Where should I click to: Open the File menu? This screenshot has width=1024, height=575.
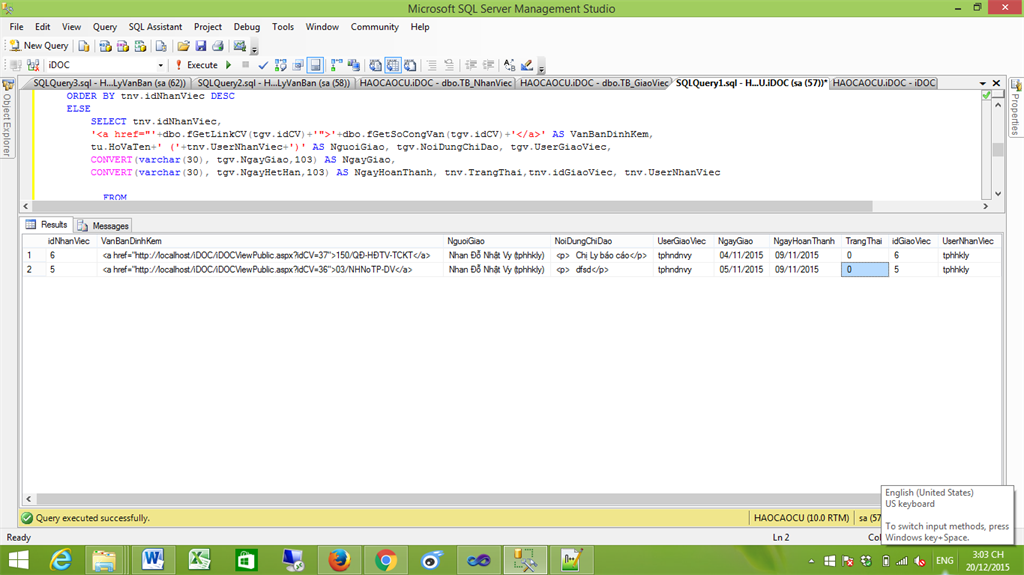[16, 27]
